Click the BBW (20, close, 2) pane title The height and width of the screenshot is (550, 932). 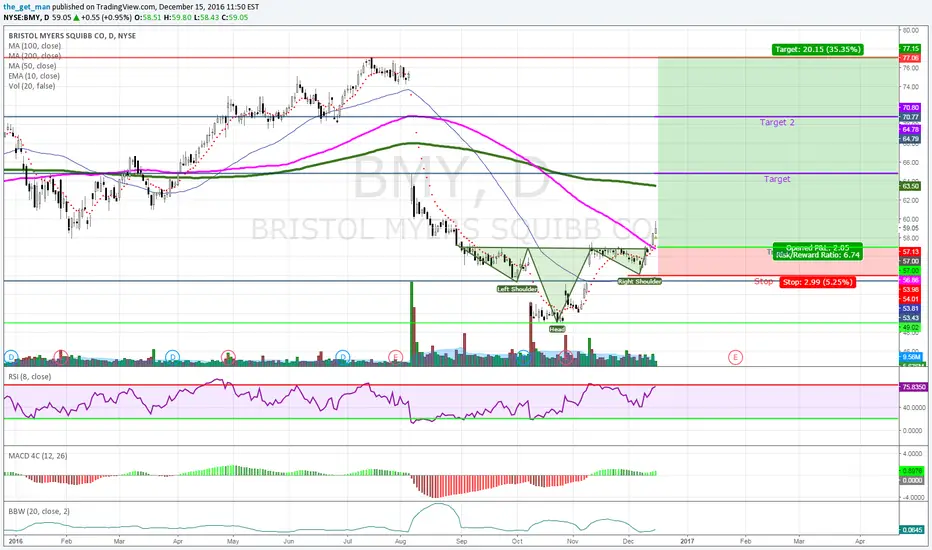pyautogui.click(x=39, y=511)
